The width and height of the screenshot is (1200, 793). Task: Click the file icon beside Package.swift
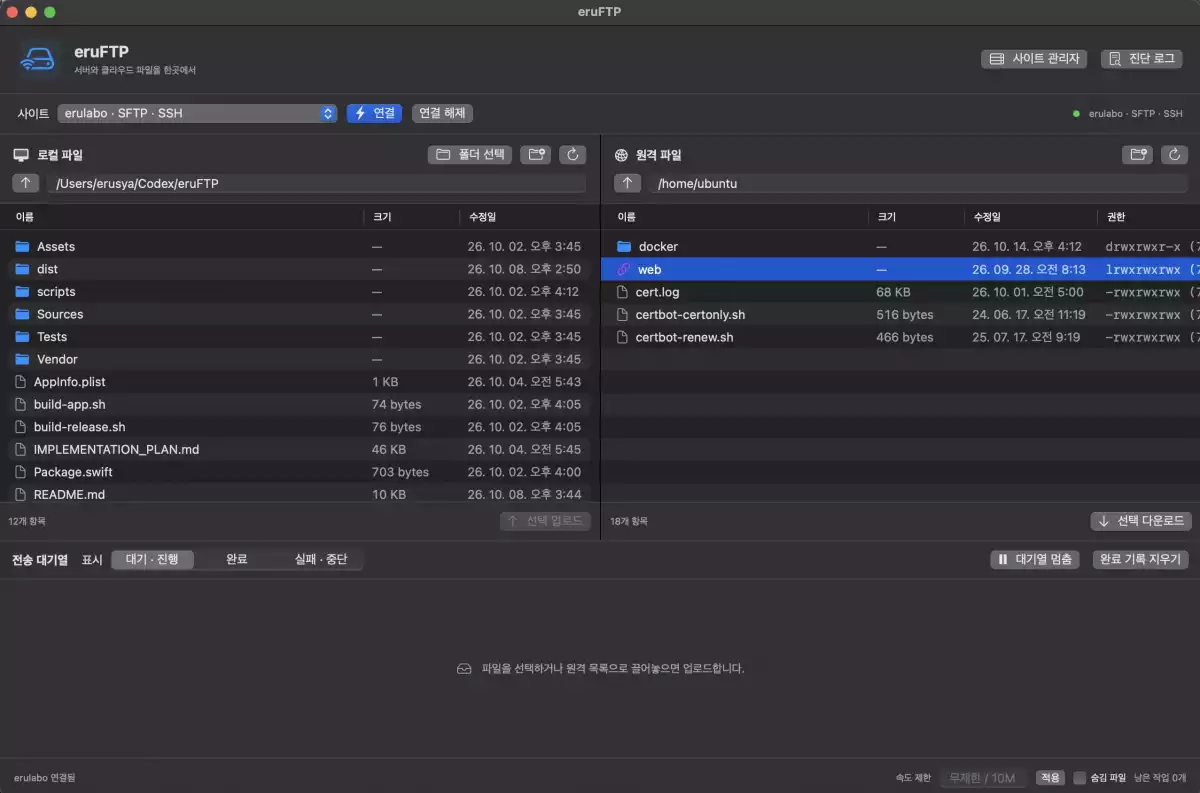pos(21,472)
